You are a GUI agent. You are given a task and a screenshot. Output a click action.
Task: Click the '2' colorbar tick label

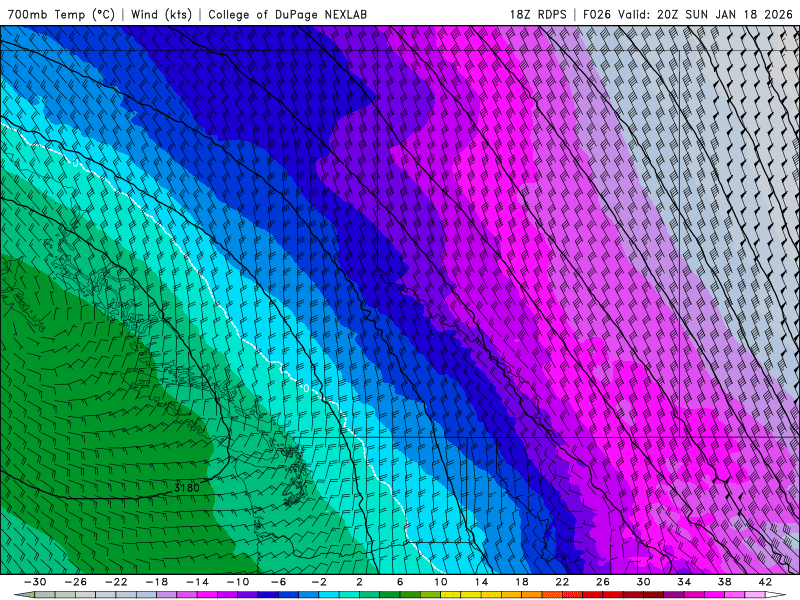359,582
